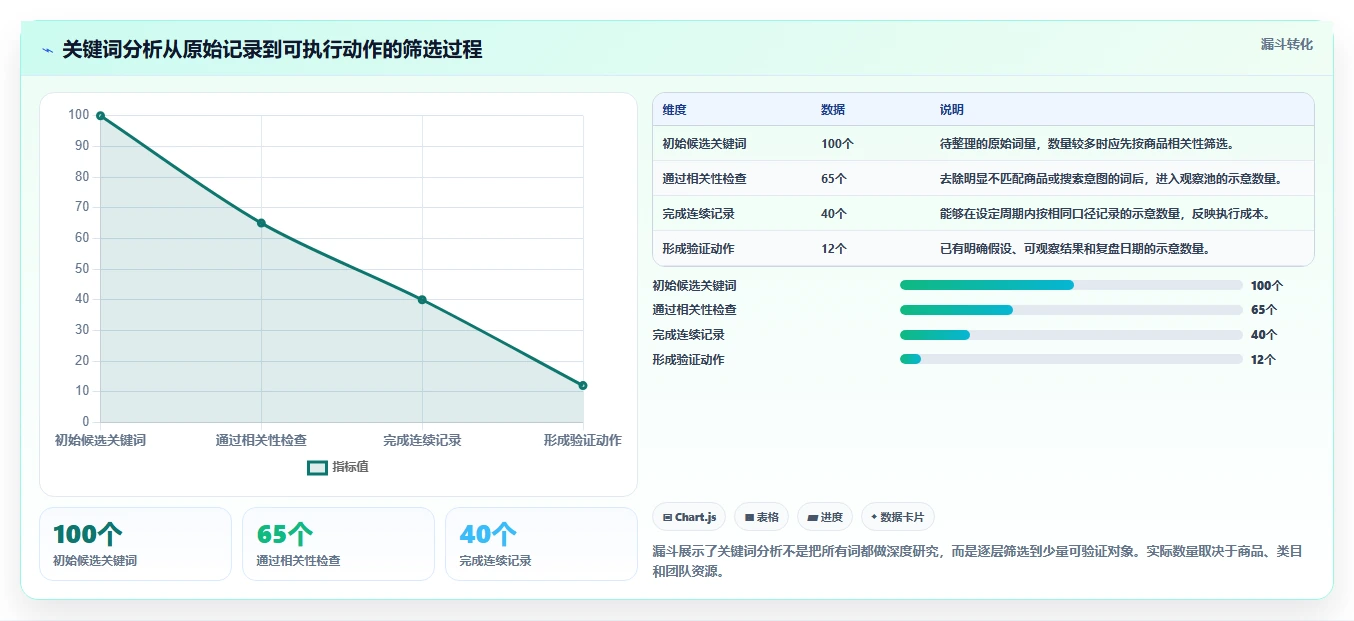
Task: Click the 100个 value beside the progress bar
Action: (1267, 286)
